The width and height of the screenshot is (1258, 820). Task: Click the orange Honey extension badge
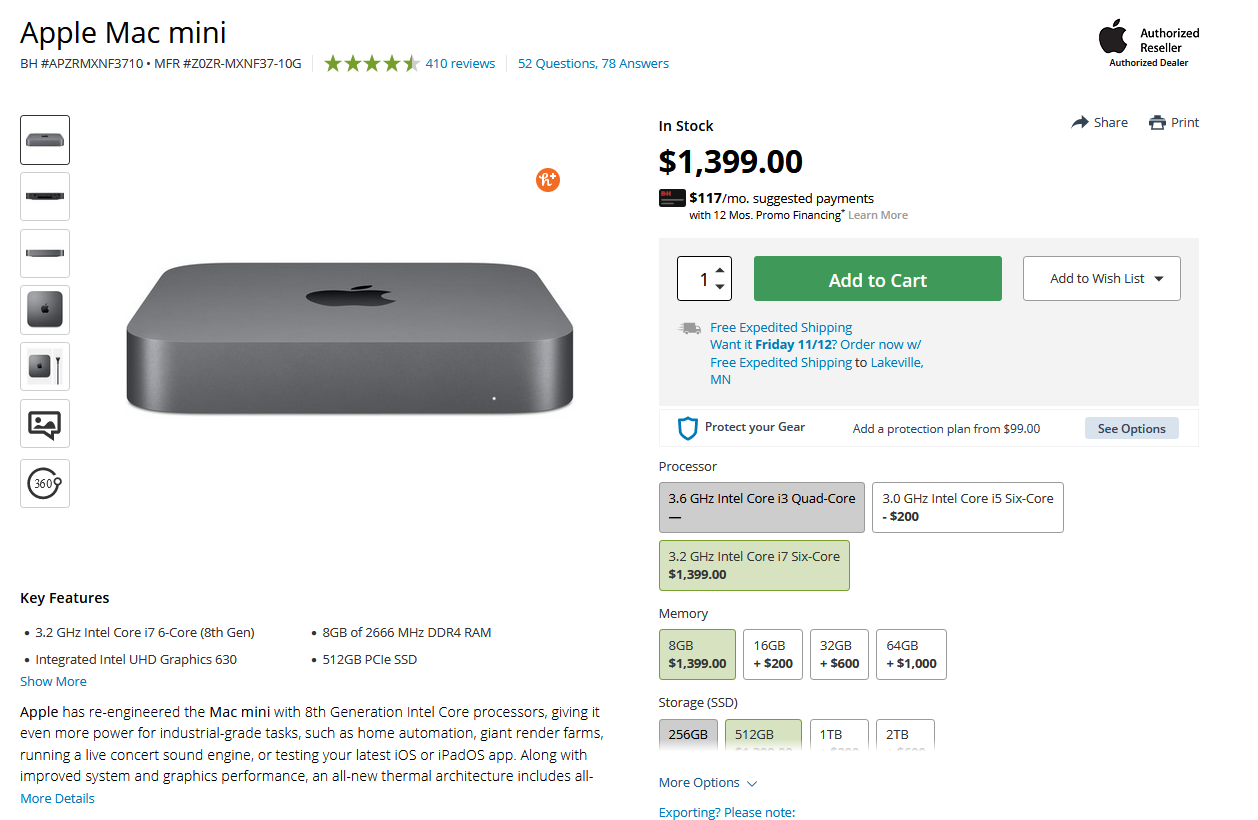click(x=547, y=180)
